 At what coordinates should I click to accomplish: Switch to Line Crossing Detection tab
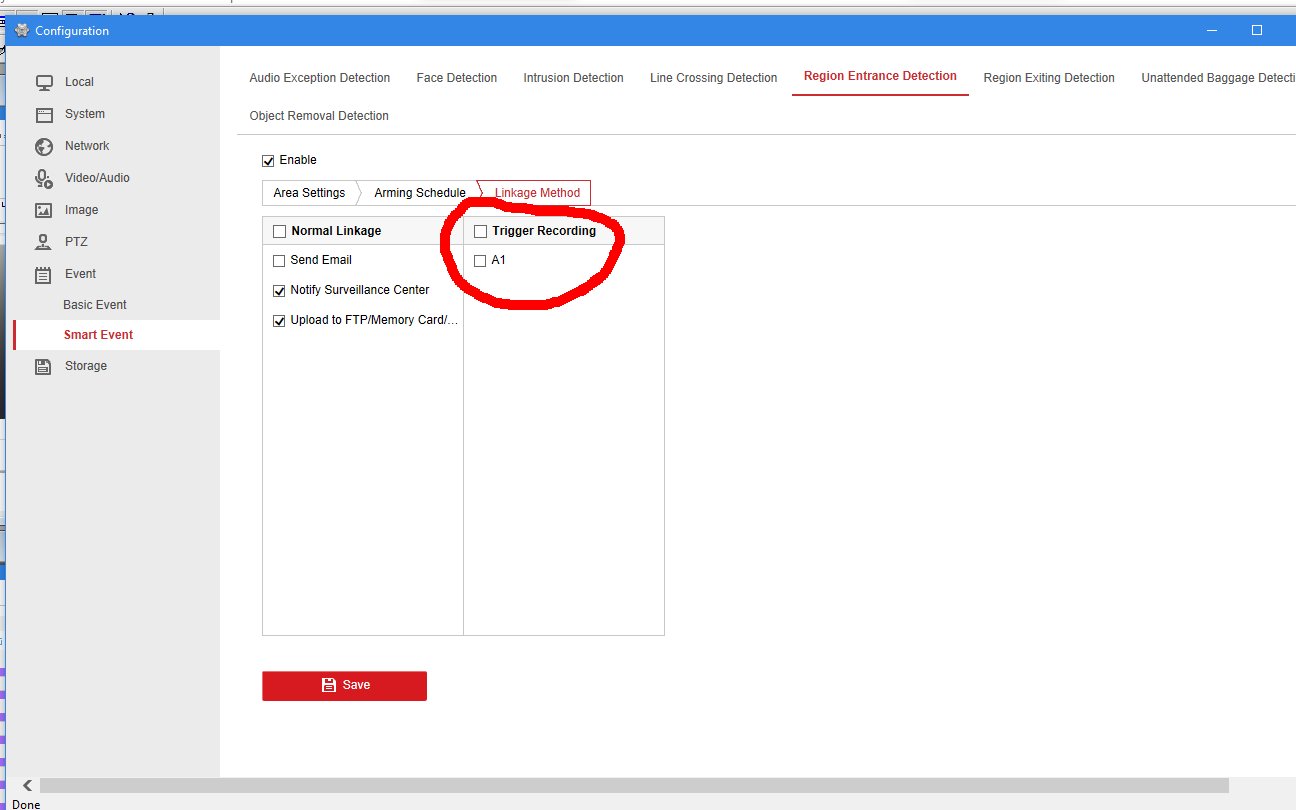tap(713, 78)
